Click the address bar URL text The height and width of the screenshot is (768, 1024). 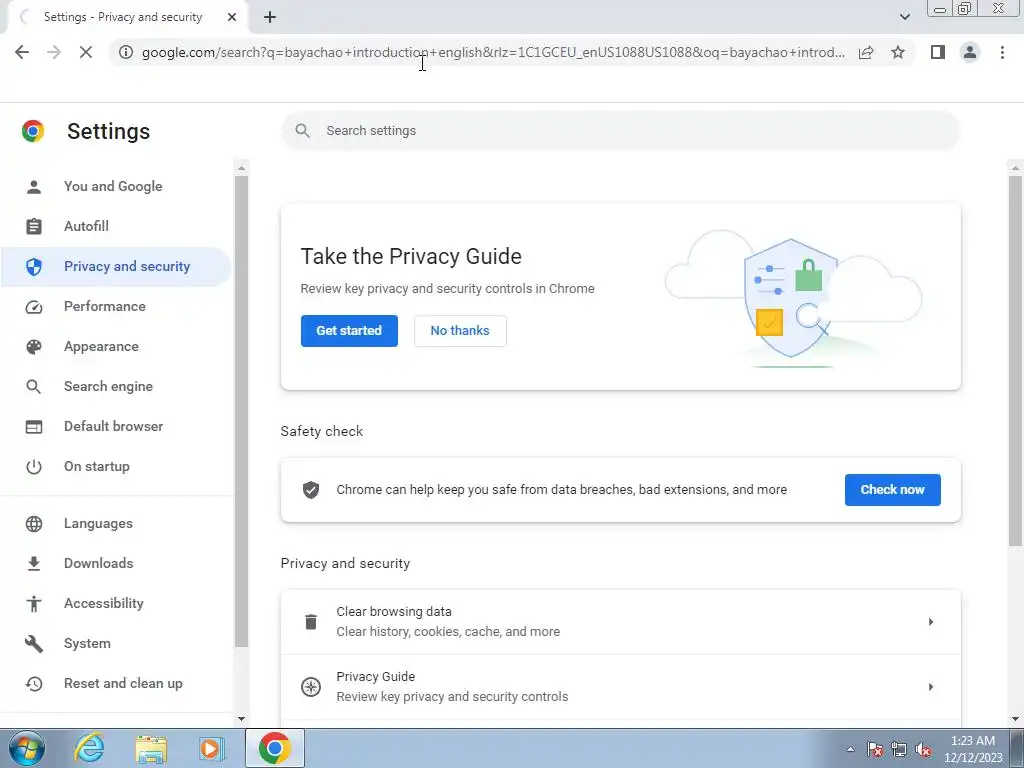[493, 52]
